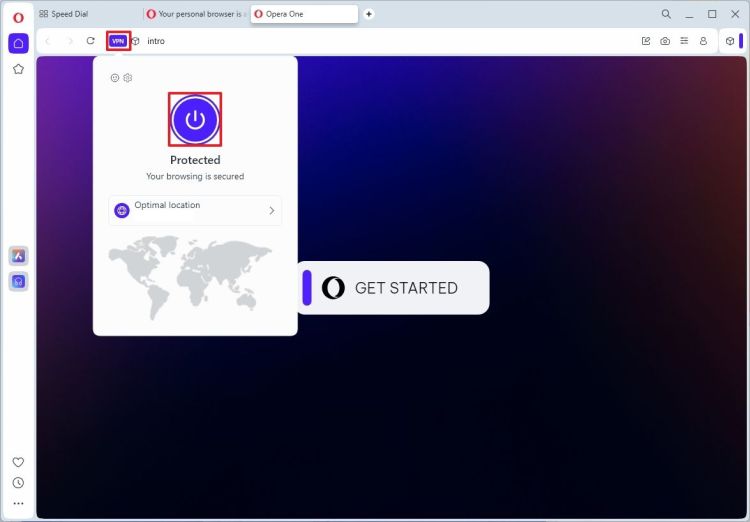The width and height of the screenshot is (750, 522).
Task: Open a new tab with plus button
Action: point(369,14)
